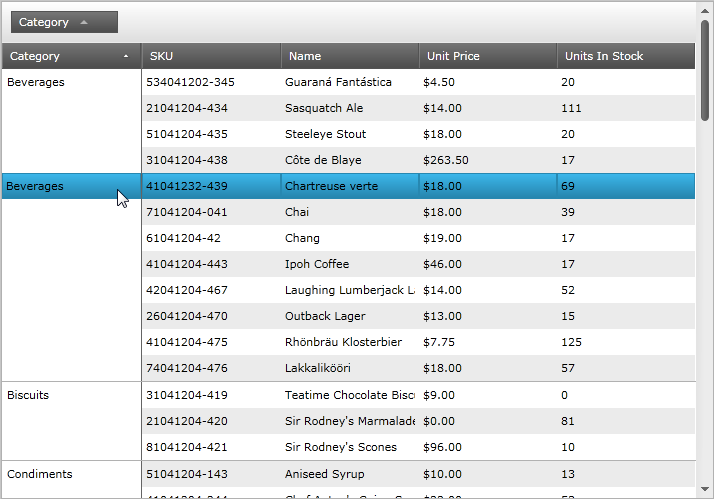Image resolution: width=714 pixels, height=499 pixels.
Task: Click scrollbar down arrow
Action: pos(705,489)
